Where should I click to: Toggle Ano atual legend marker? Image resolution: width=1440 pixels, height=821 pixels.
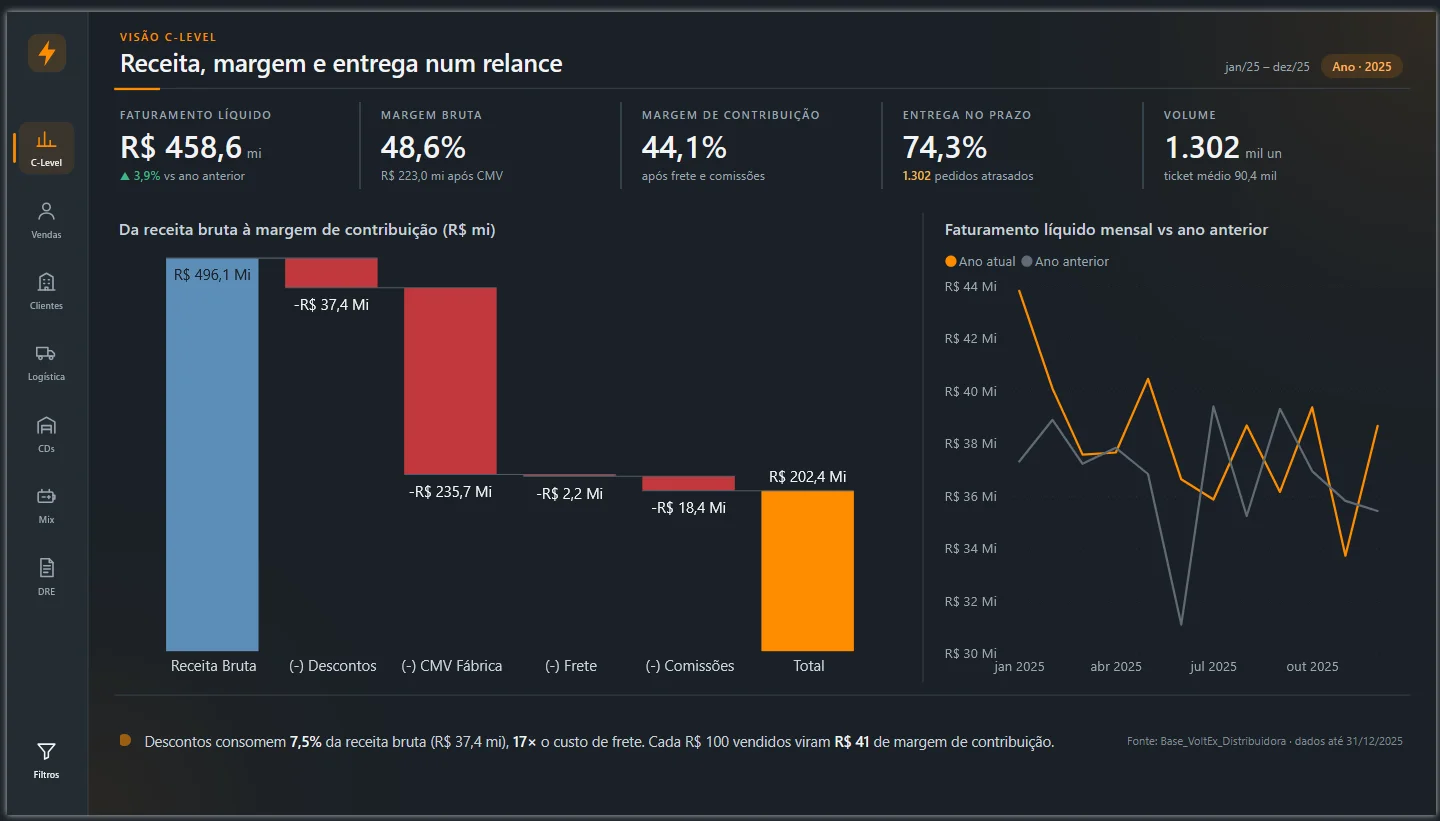click(950, 261)
